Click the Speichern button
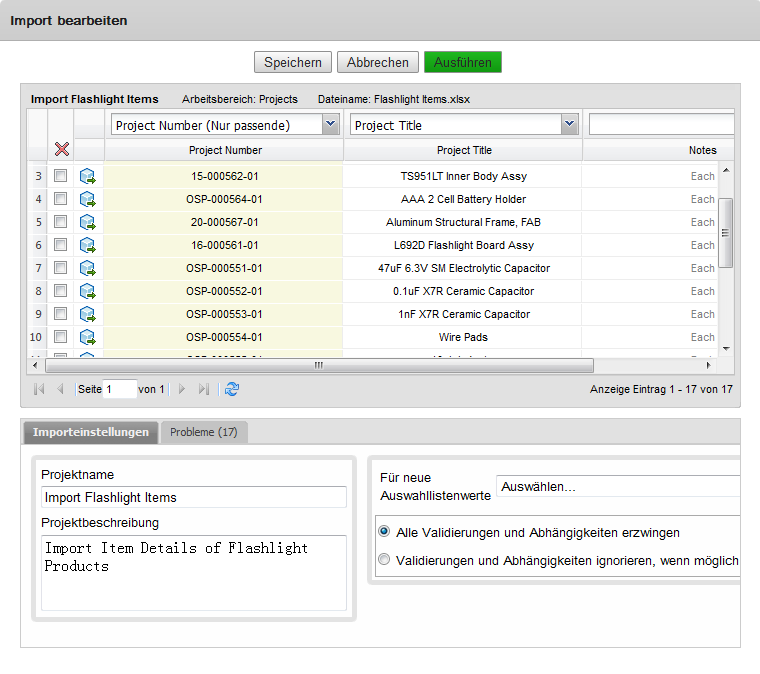This screenshot has height=674, width=760. click(x=293, y=62)
